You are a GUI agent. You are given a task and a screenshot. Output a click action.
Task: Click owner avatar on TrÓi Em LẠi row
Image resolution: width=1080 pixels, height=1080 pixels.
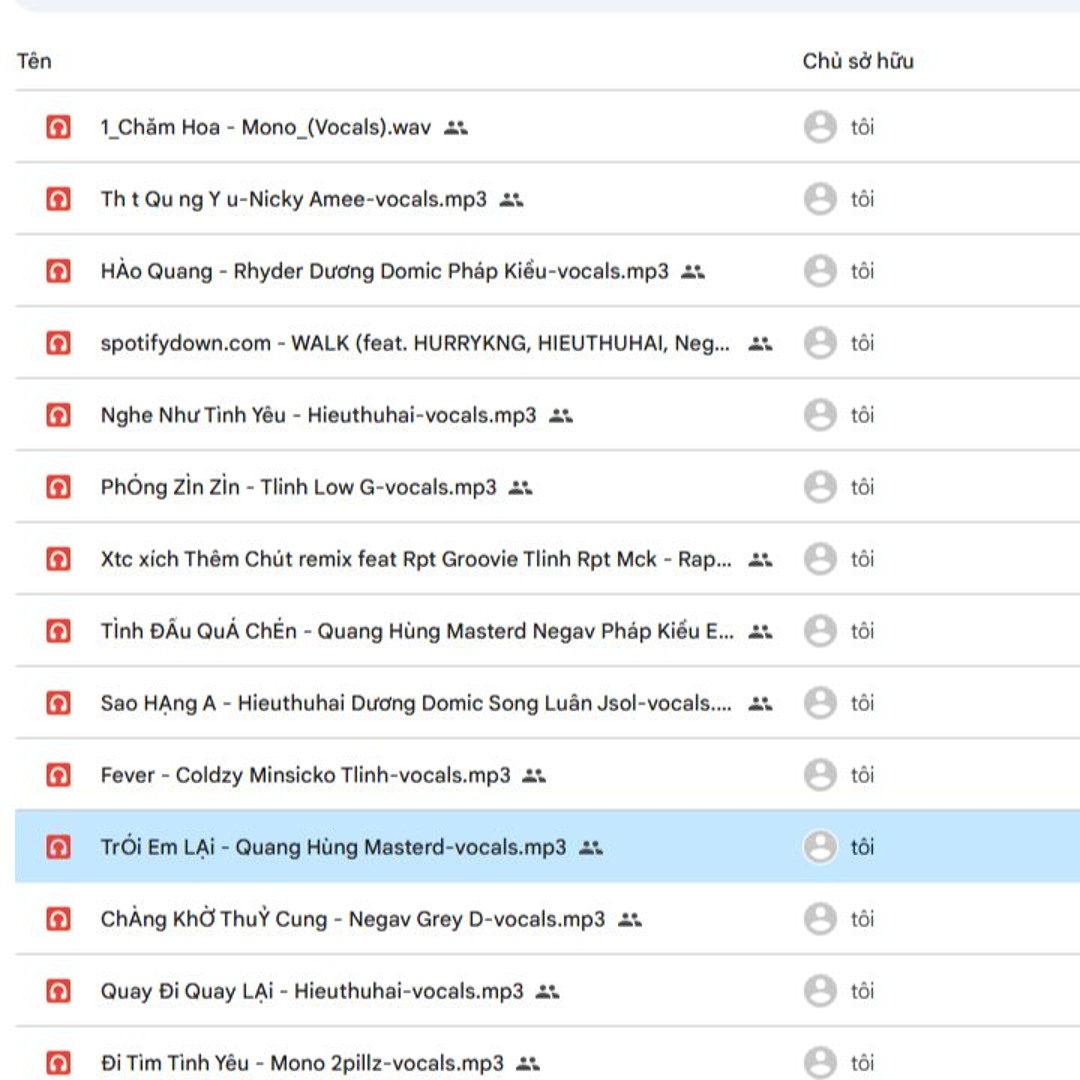tap(820, 847)
